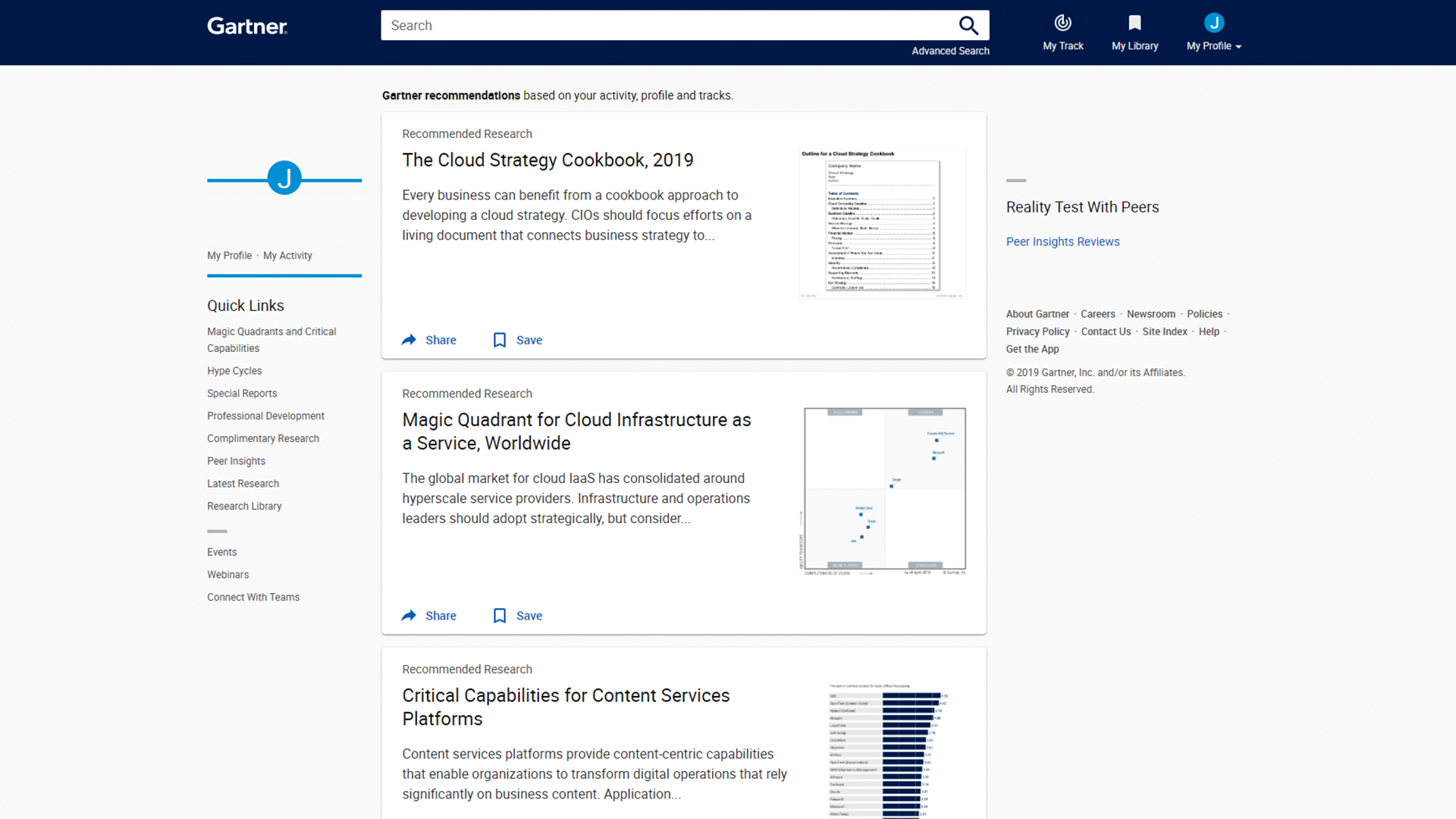
Task: Click share arrow icon for Cloud Strategy Cookbook
Action: (409, 340)
